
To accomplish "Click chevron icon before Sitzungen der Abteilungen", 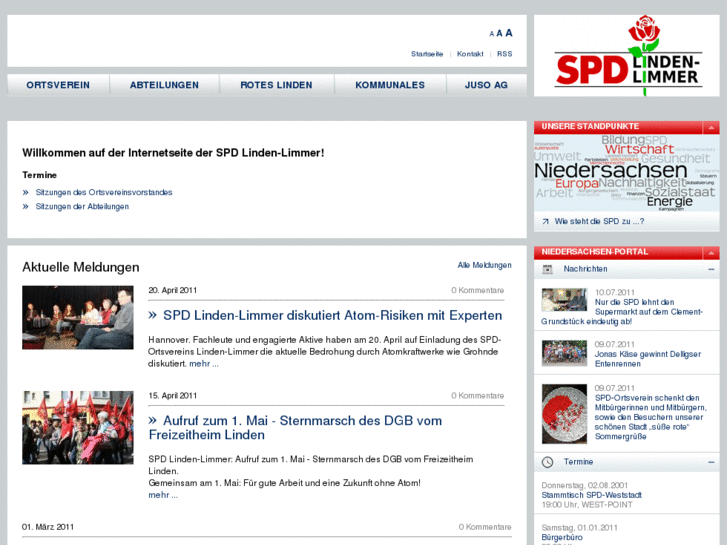I will (x=26, y=207).
